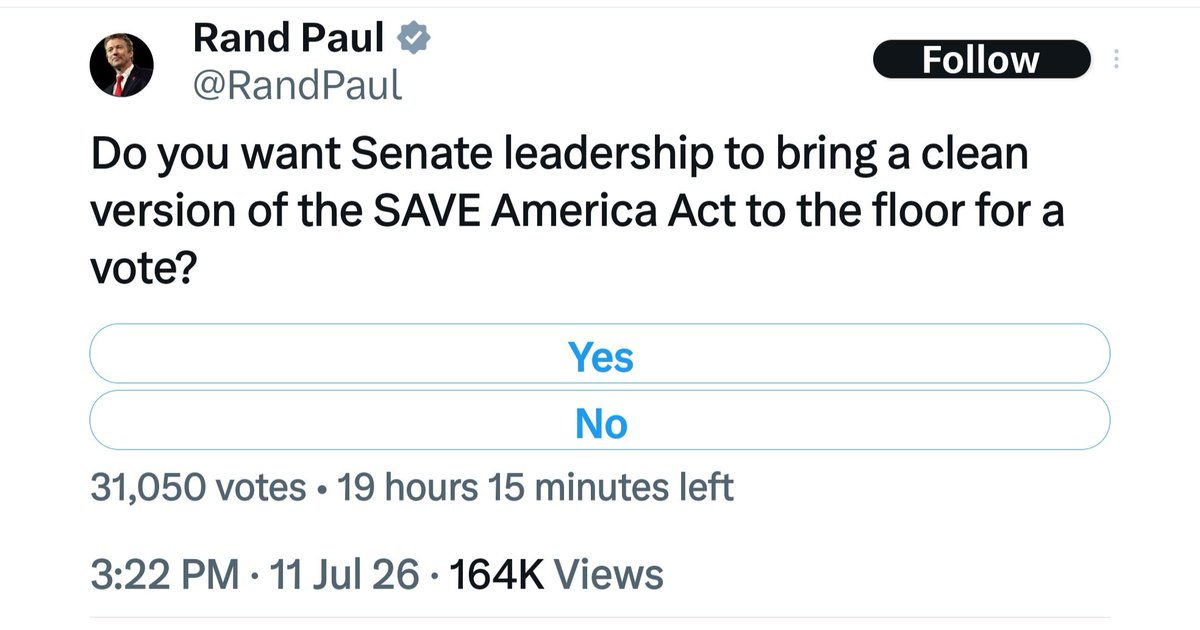The image size is (1200, 630).
Task: Open the Rand Paul display name link
Action: (x=288, y=39)
